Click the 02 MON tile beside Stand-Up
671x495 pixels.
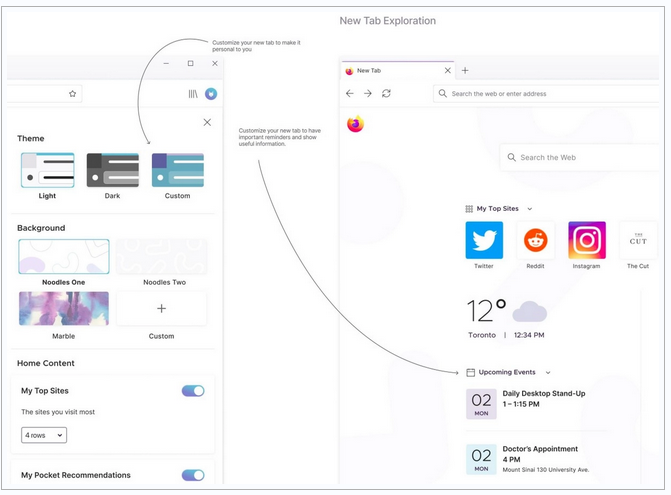click(x=481, y=404)
